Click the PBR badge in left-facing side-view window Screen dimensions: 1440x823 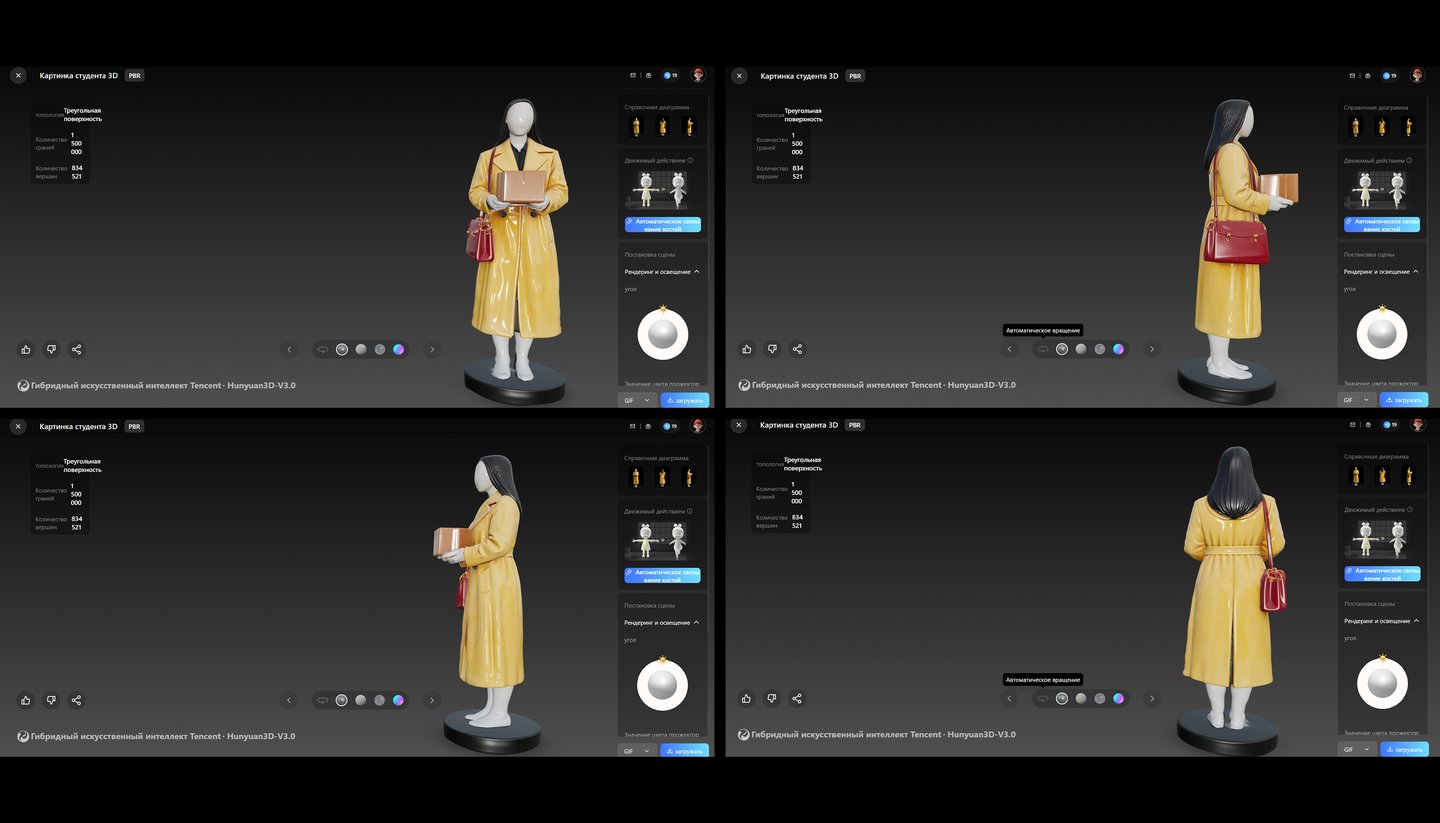pyautogui.click(x=135, y=426)
